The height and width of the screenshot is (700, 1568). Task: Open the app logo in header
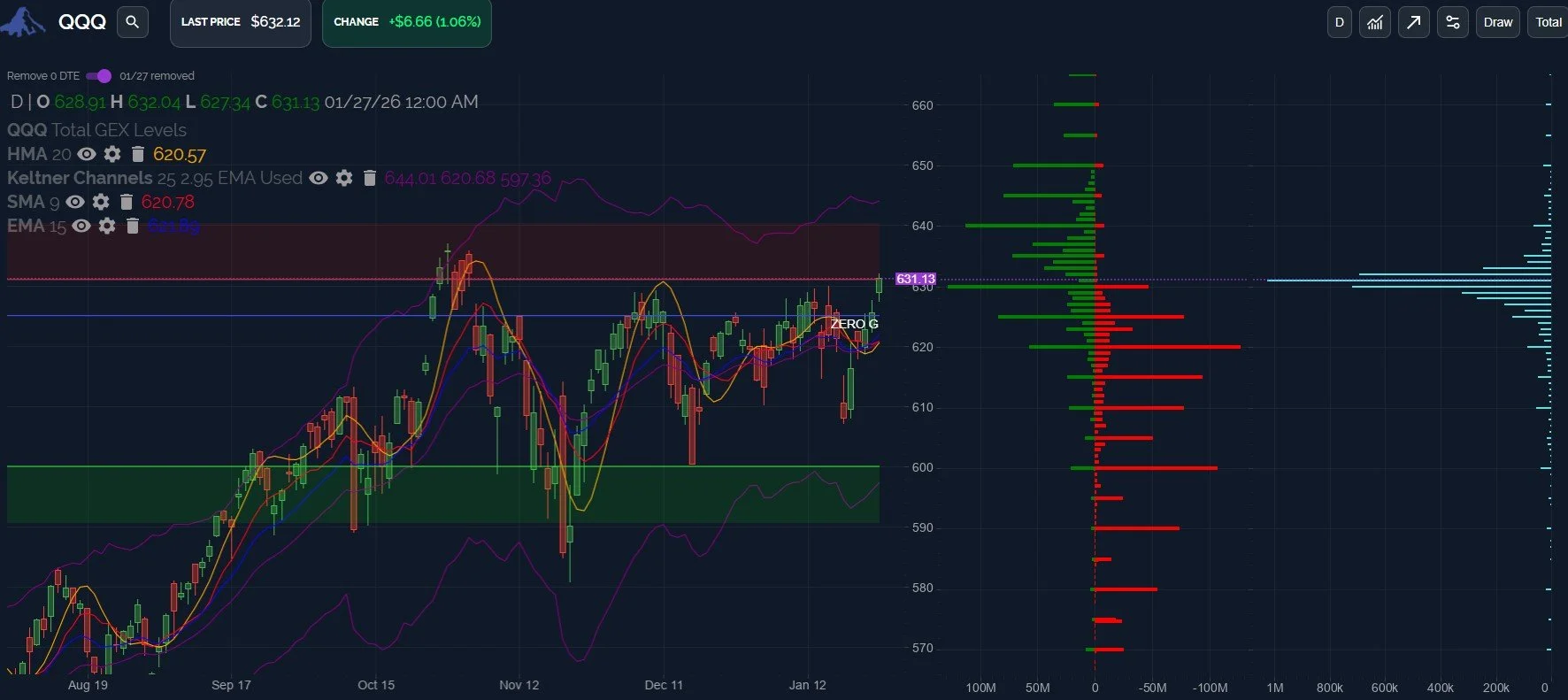(x=23, y=22)
